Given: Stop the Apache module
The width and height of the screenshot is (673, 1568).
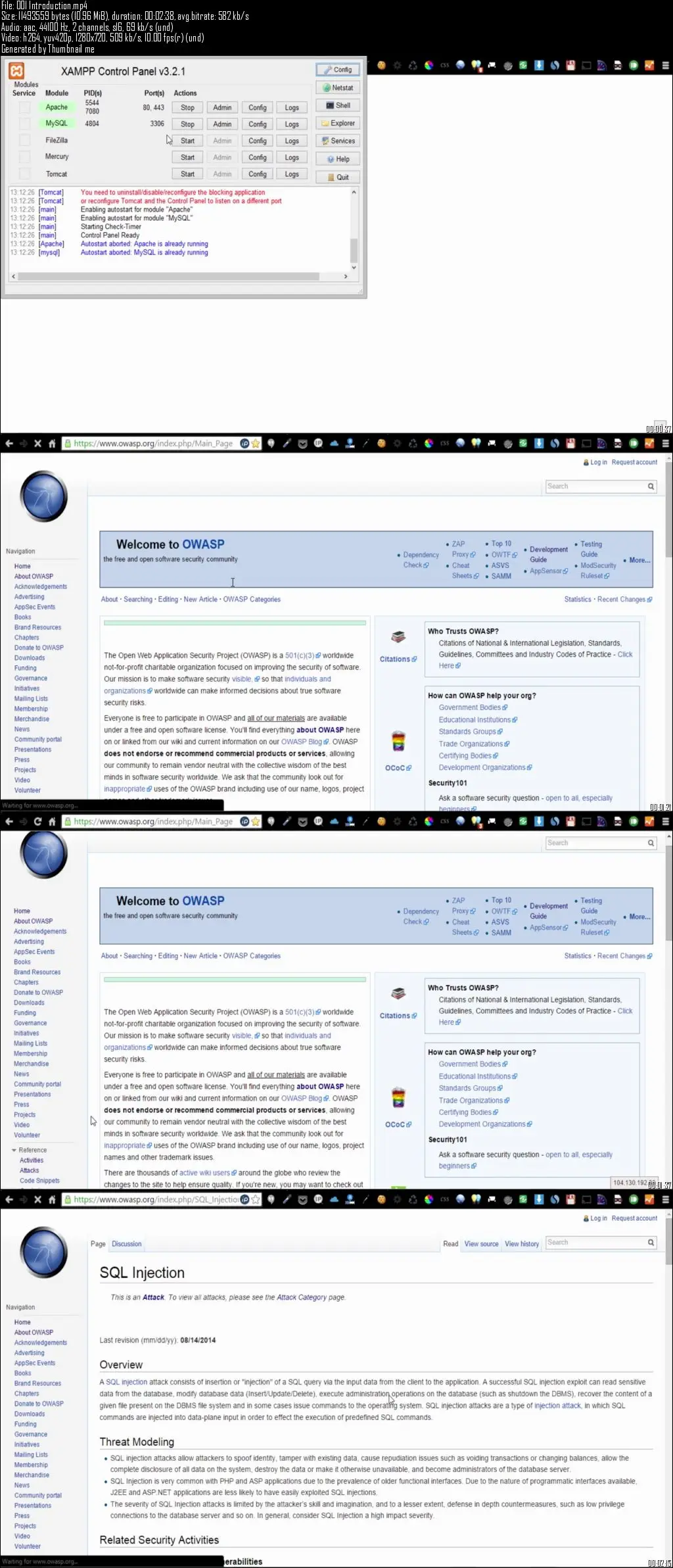Looking at the screenshot, I should tap(187, 108).
